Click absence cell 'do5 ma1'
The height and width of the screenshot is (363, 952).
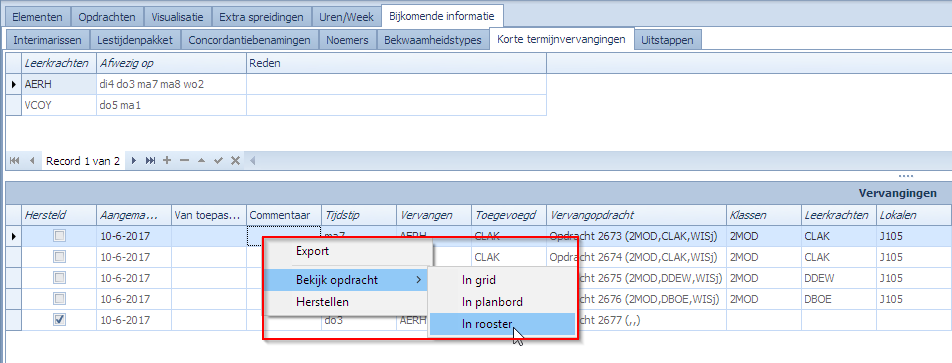click(171, 105)
